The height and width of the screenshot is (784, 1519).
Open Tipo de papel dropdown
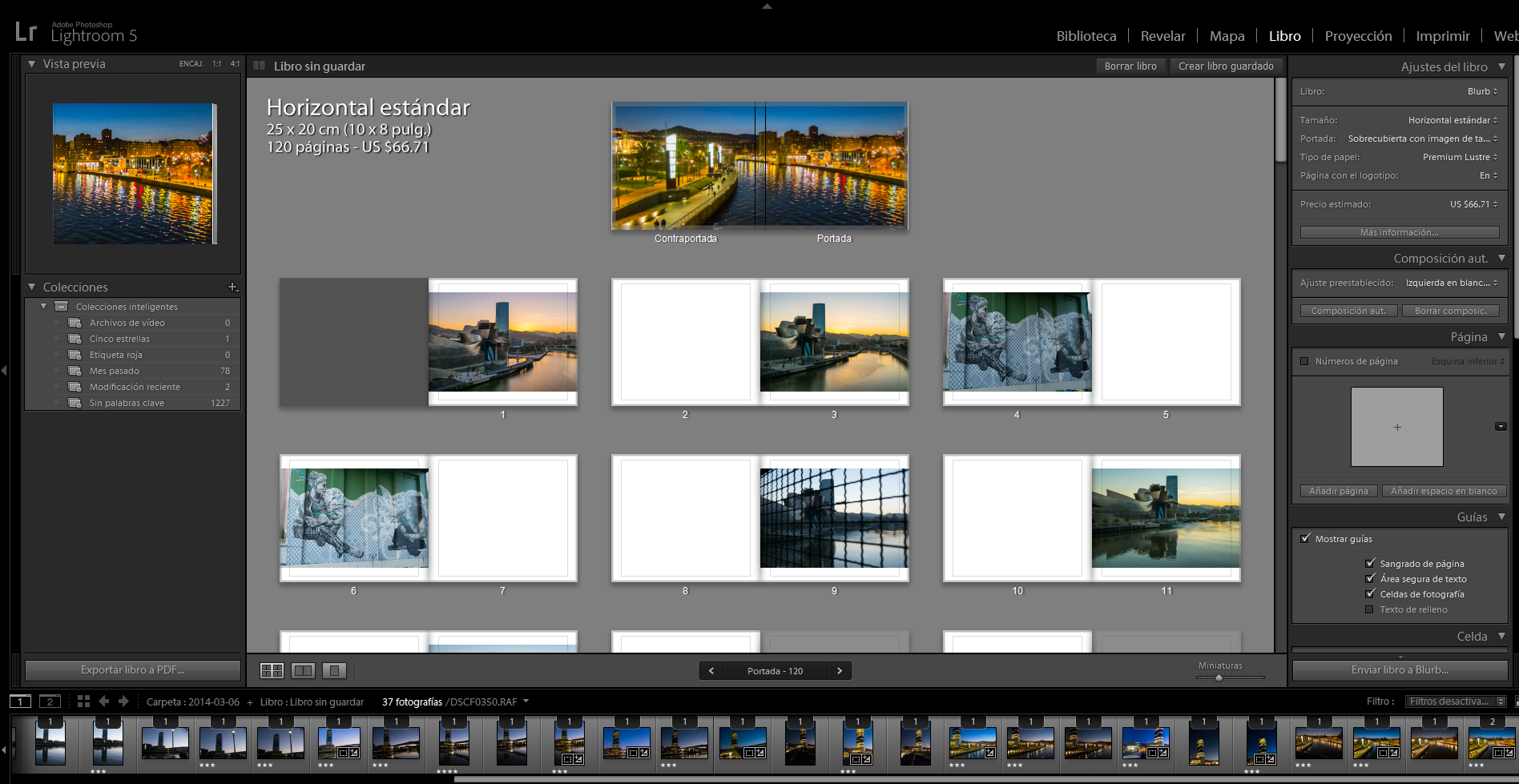coord(1460,157)
